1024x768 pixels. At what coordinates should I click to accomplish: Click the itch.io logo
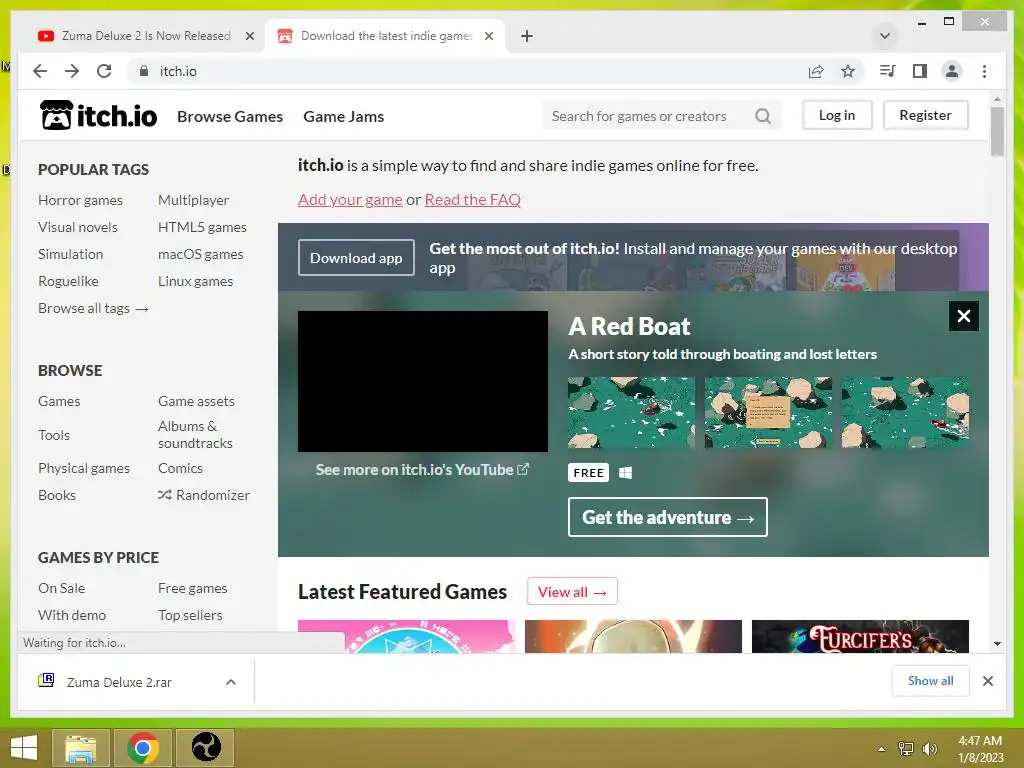coord(99,116)
